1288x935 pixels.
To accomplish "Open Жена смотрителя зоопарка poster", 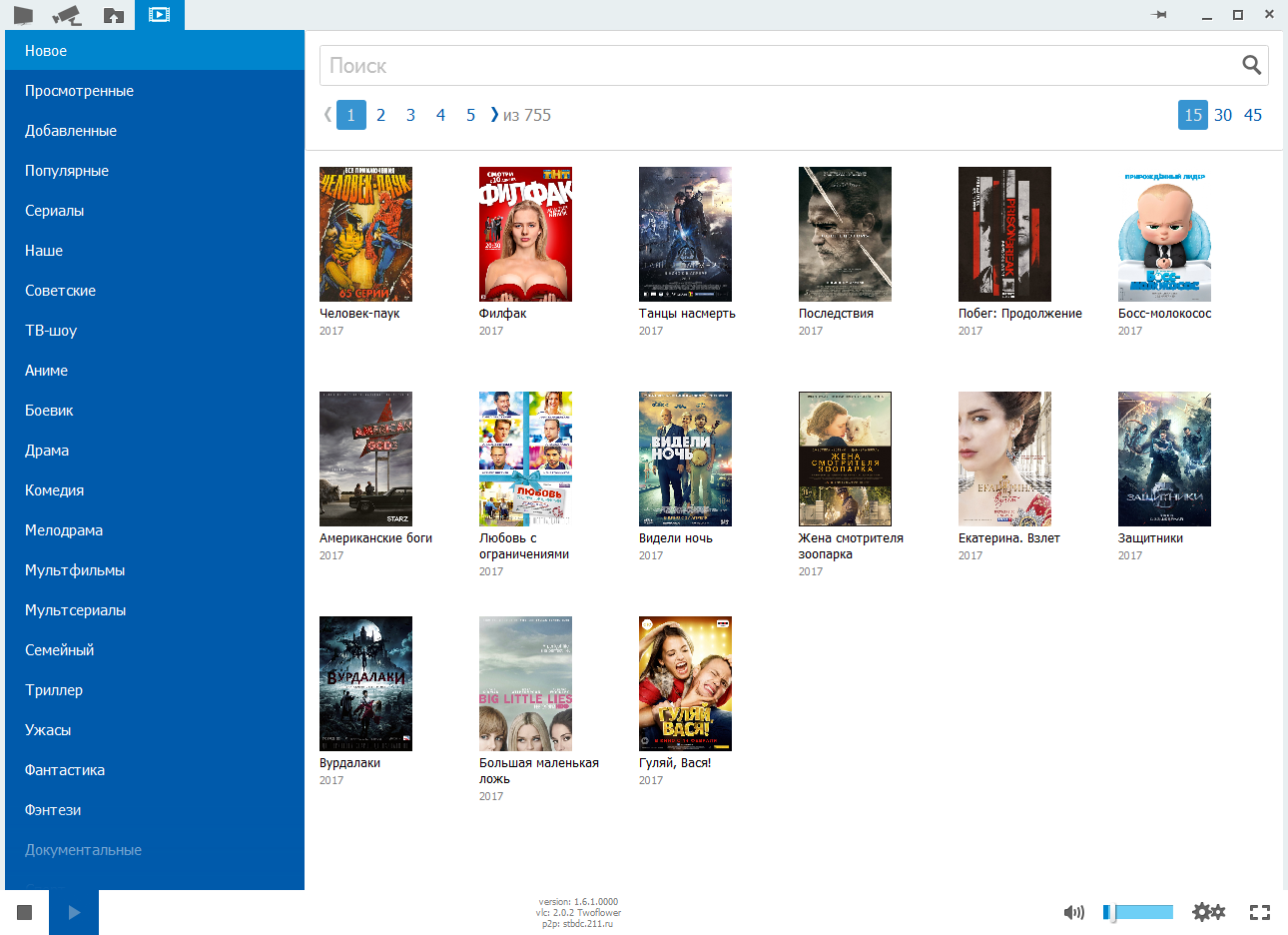I will (x=845, y=459).
